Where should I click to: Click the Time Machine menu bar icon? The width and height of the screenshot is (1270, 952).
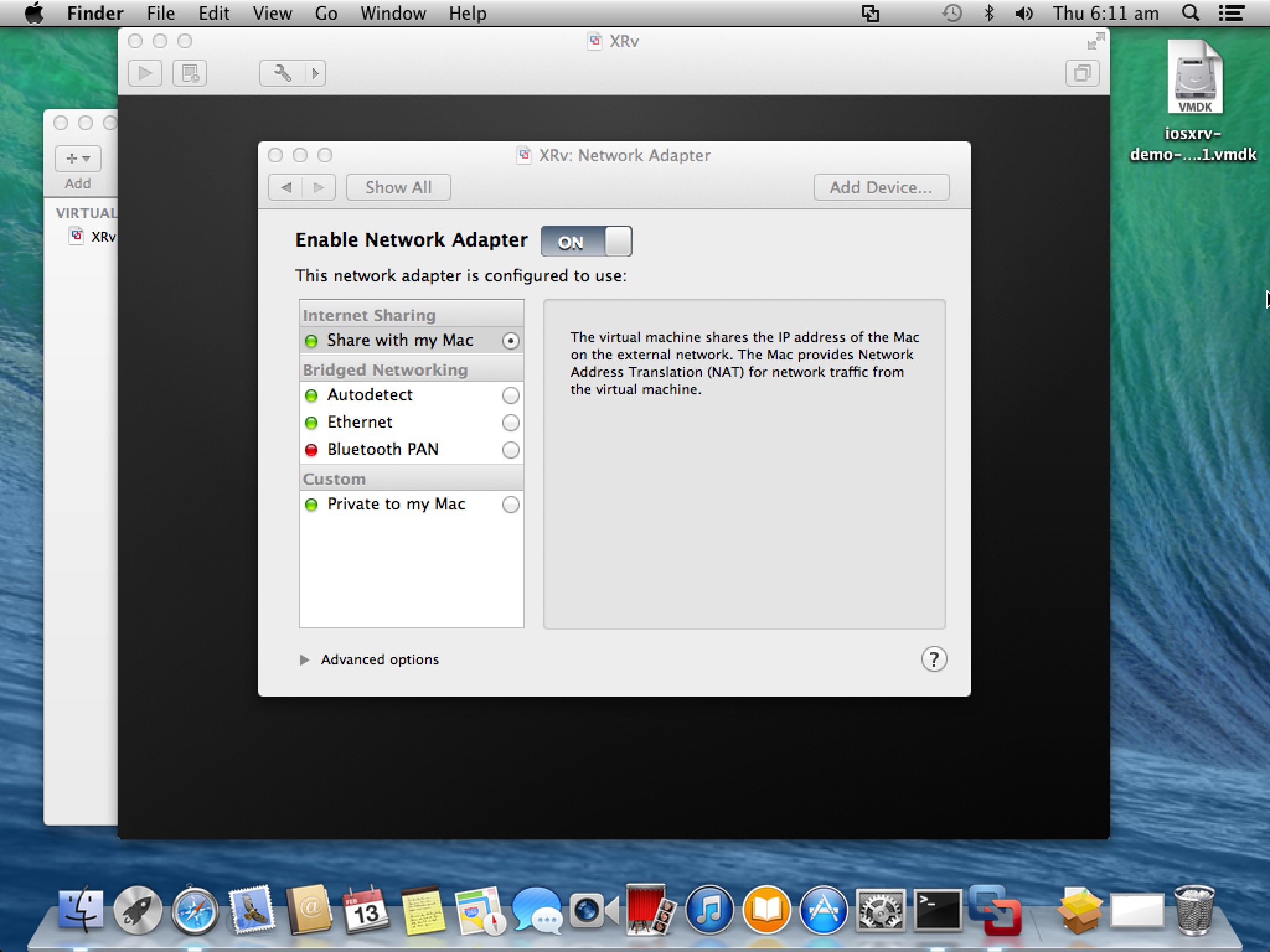click(x=952, y=13)
